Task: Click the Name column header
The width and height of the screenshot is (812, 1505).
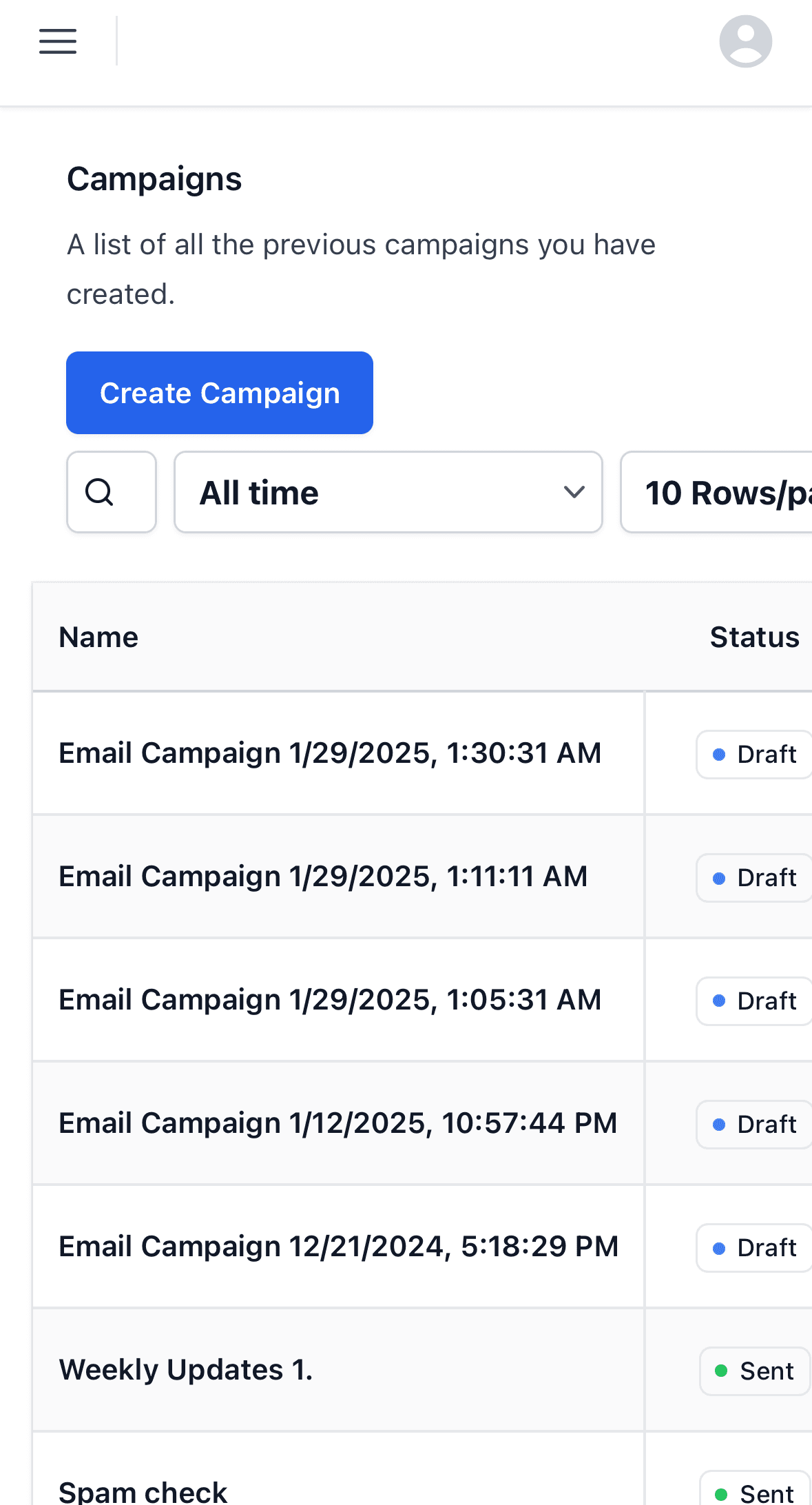Action: coord(98,637)
